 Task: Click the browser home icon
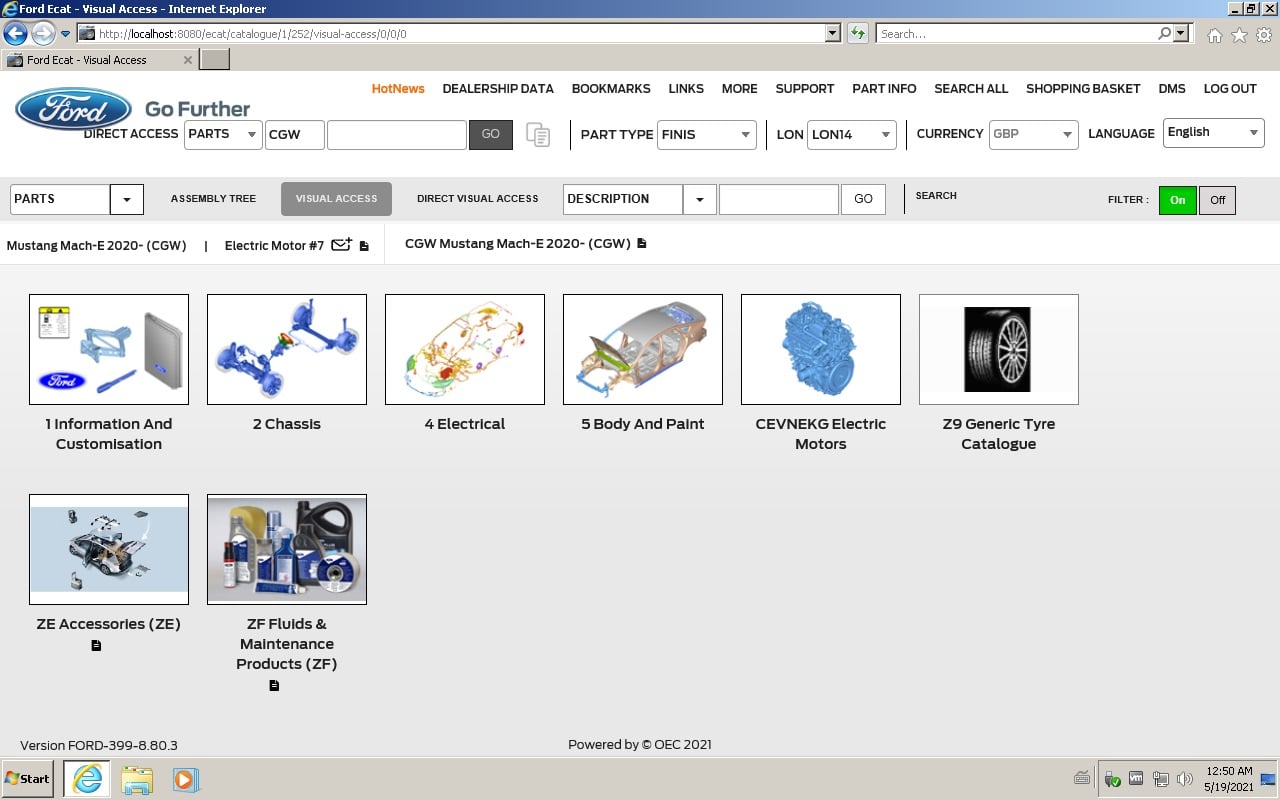(x=1215, y=35)
